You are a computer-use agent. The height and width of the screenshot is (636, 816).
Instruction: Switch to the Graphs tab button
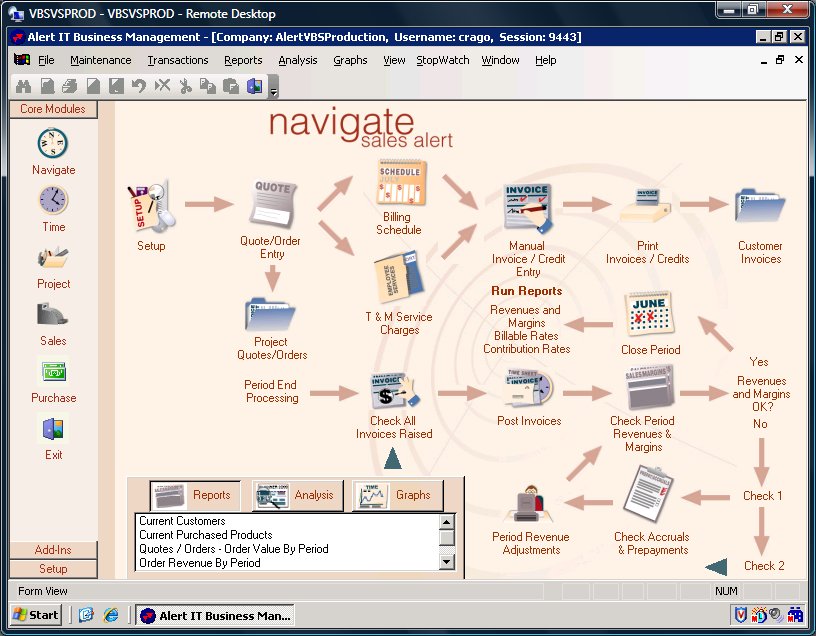(x=398, y=495)
